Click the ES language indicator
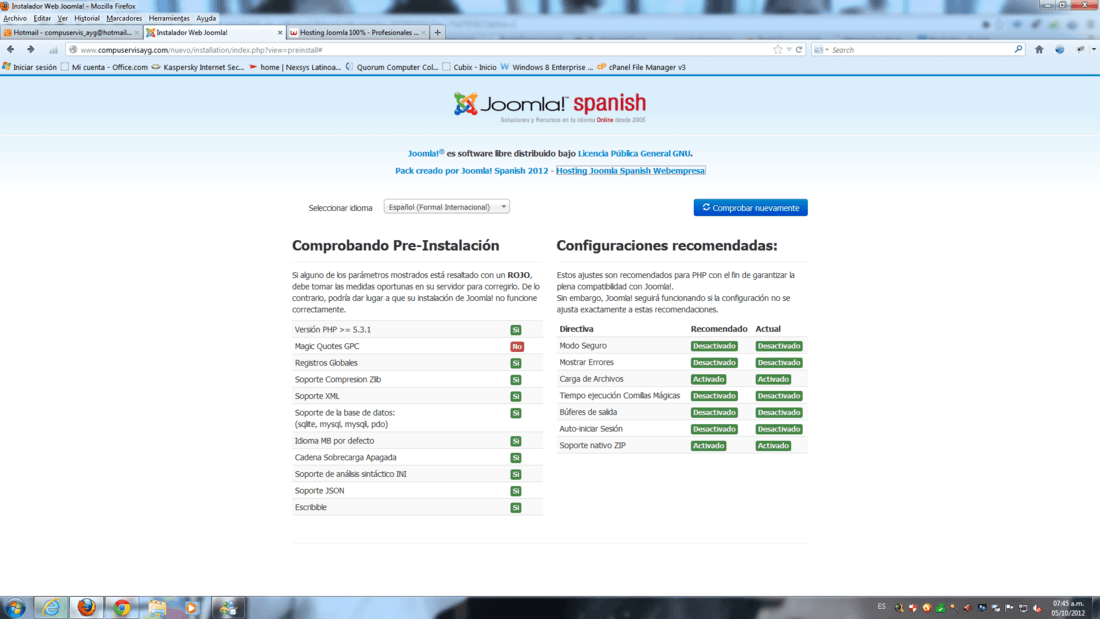Viewport: 1100px width, 619px height. [x=882, y=607]
